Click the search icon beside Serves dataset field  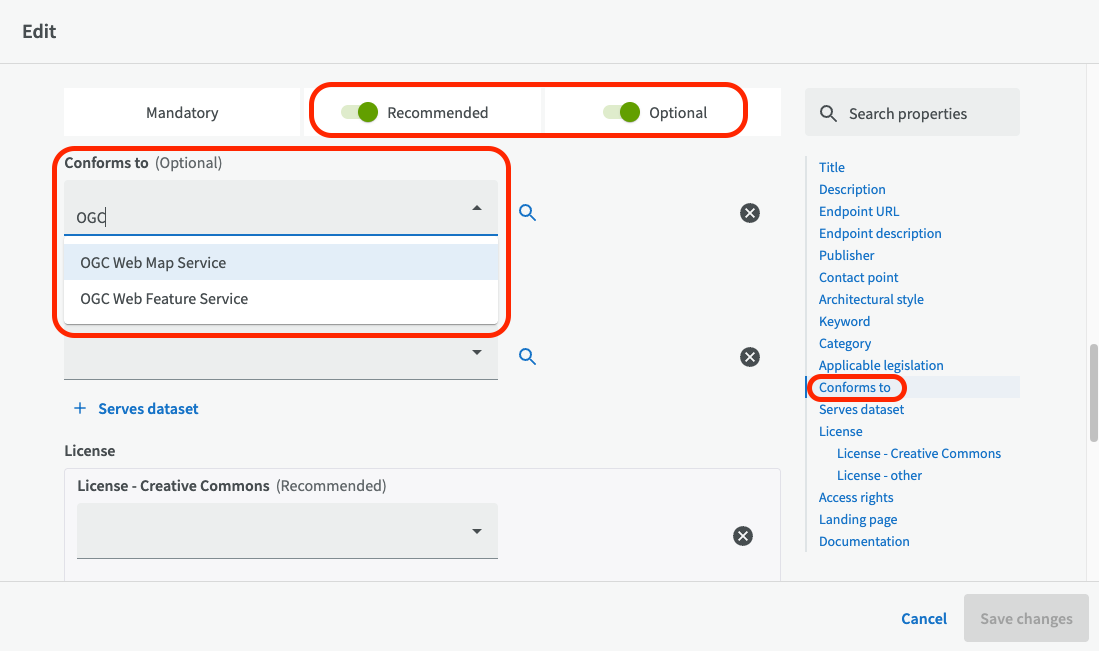tap(528, 357)
